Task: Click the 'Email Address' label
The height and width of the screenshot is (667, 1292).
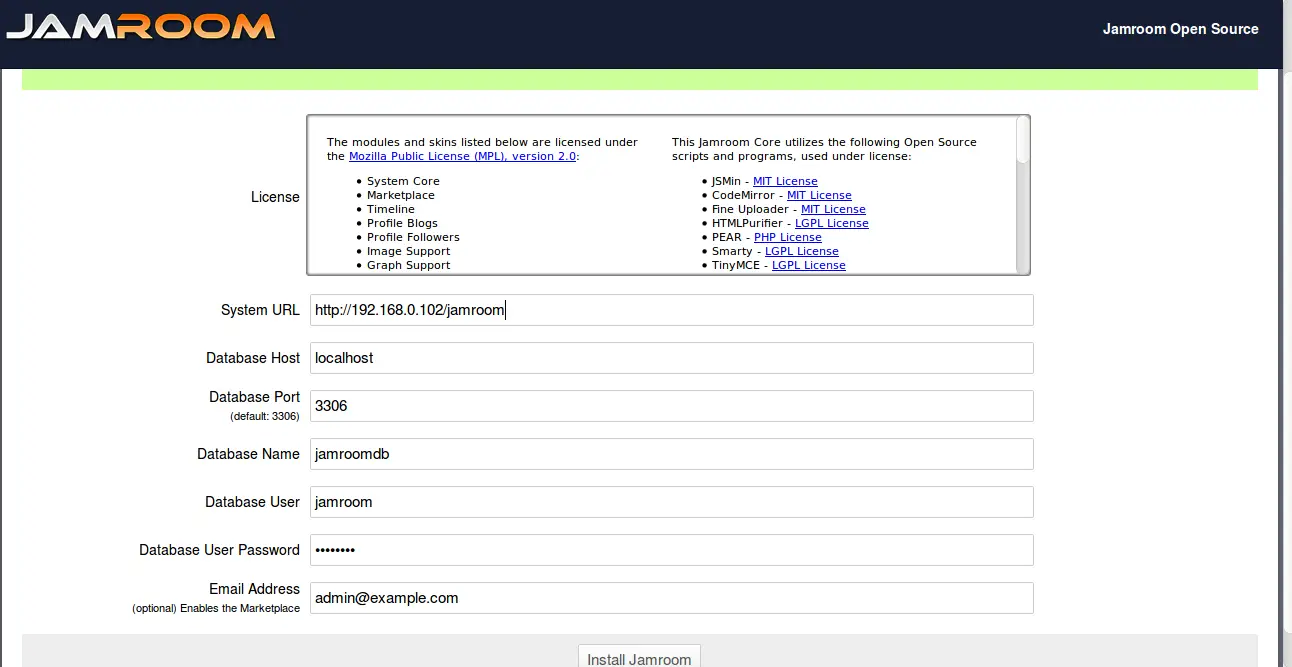Action: (x=254, y=589)
